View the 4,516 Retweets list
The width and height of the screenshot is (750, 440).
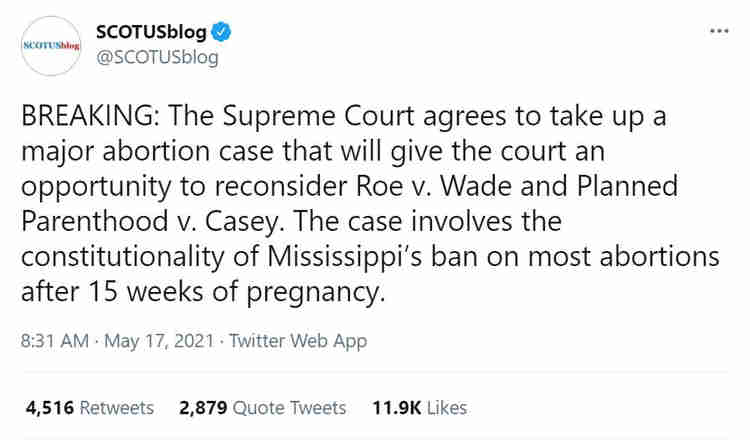(x=90, y=407)
